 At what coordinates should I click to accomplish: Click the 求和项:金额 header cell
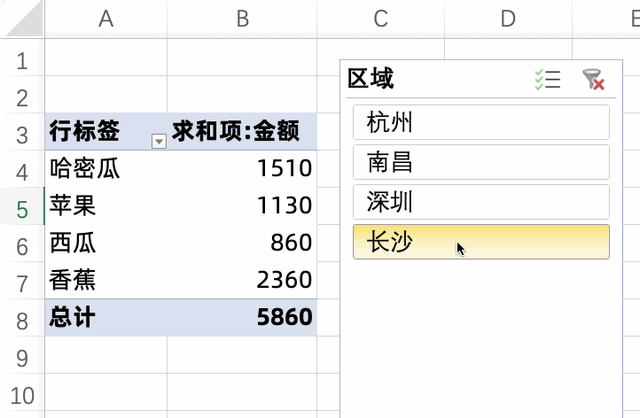[241, 132]
